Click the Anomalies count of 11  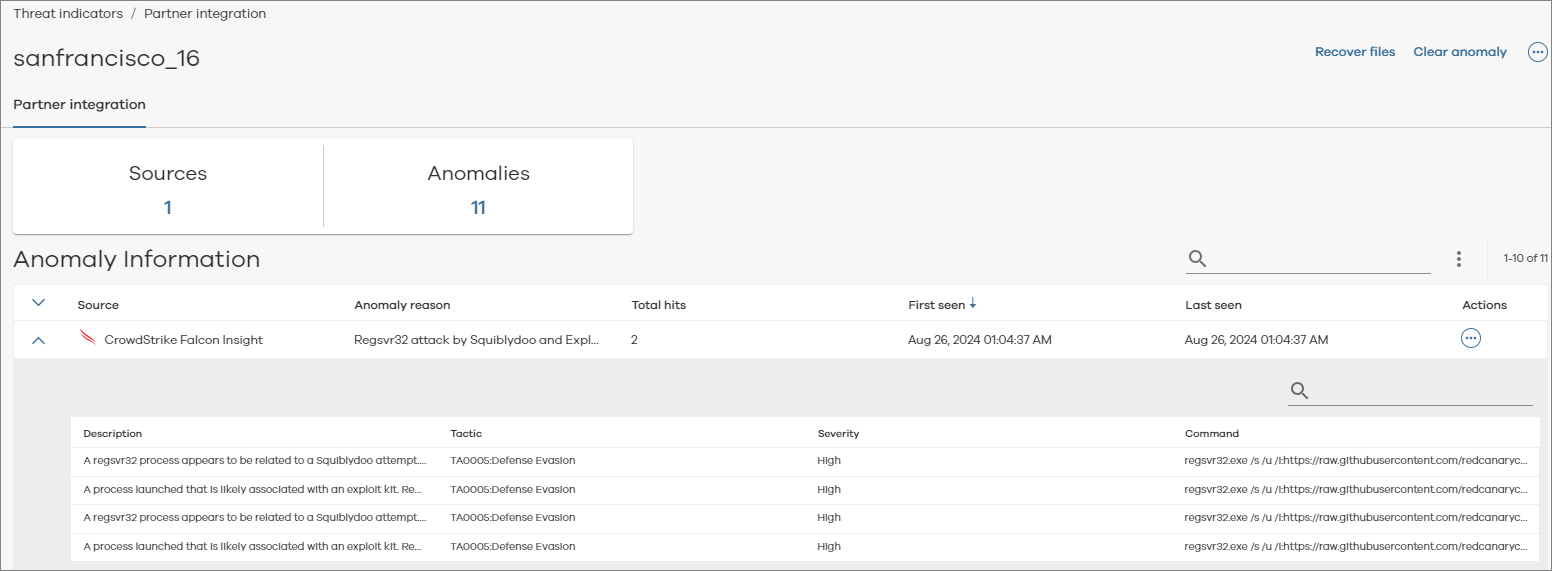click(x=478, y=208)
